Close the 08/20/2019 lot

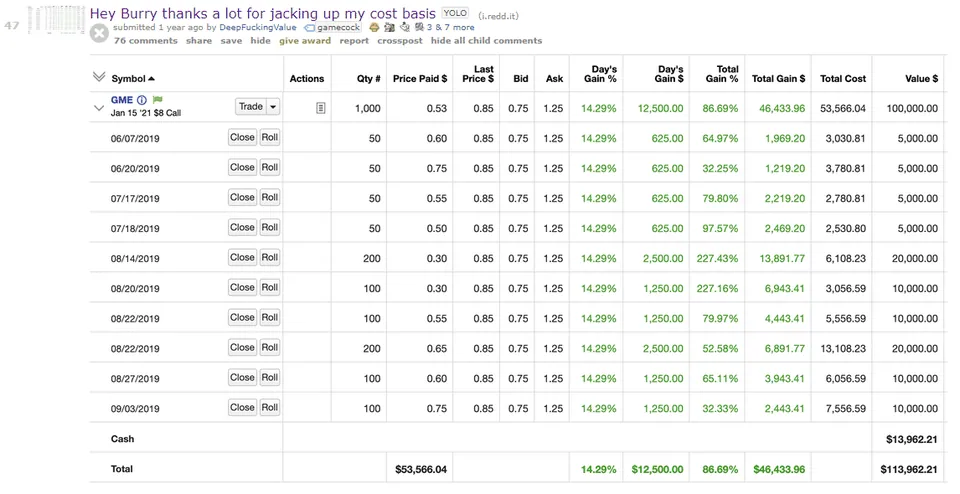coord(242,287)
